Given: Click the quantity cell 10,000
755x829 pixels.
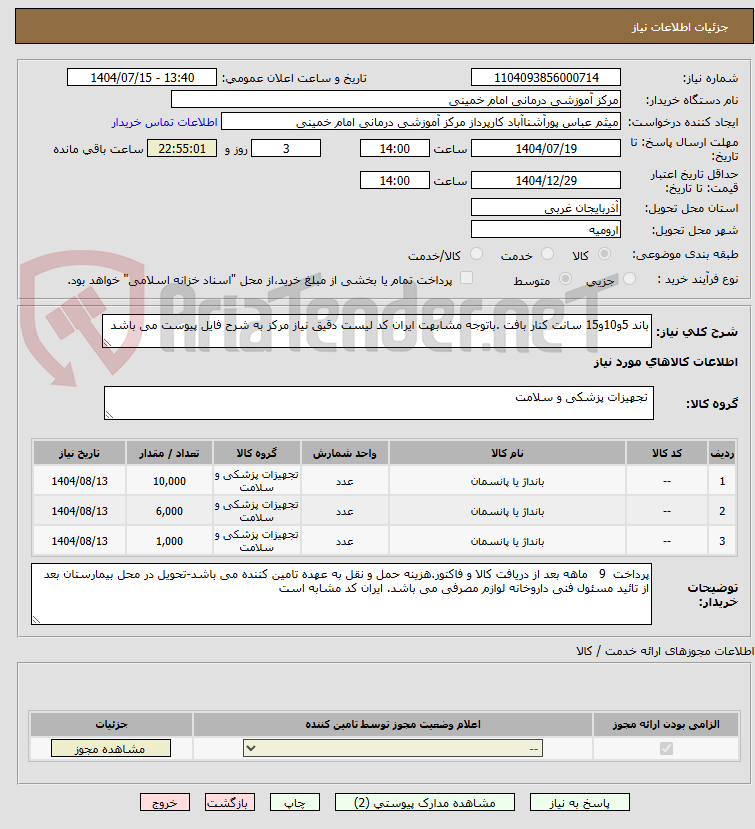Looking at the screenshot, I should (x=169, y=481).
